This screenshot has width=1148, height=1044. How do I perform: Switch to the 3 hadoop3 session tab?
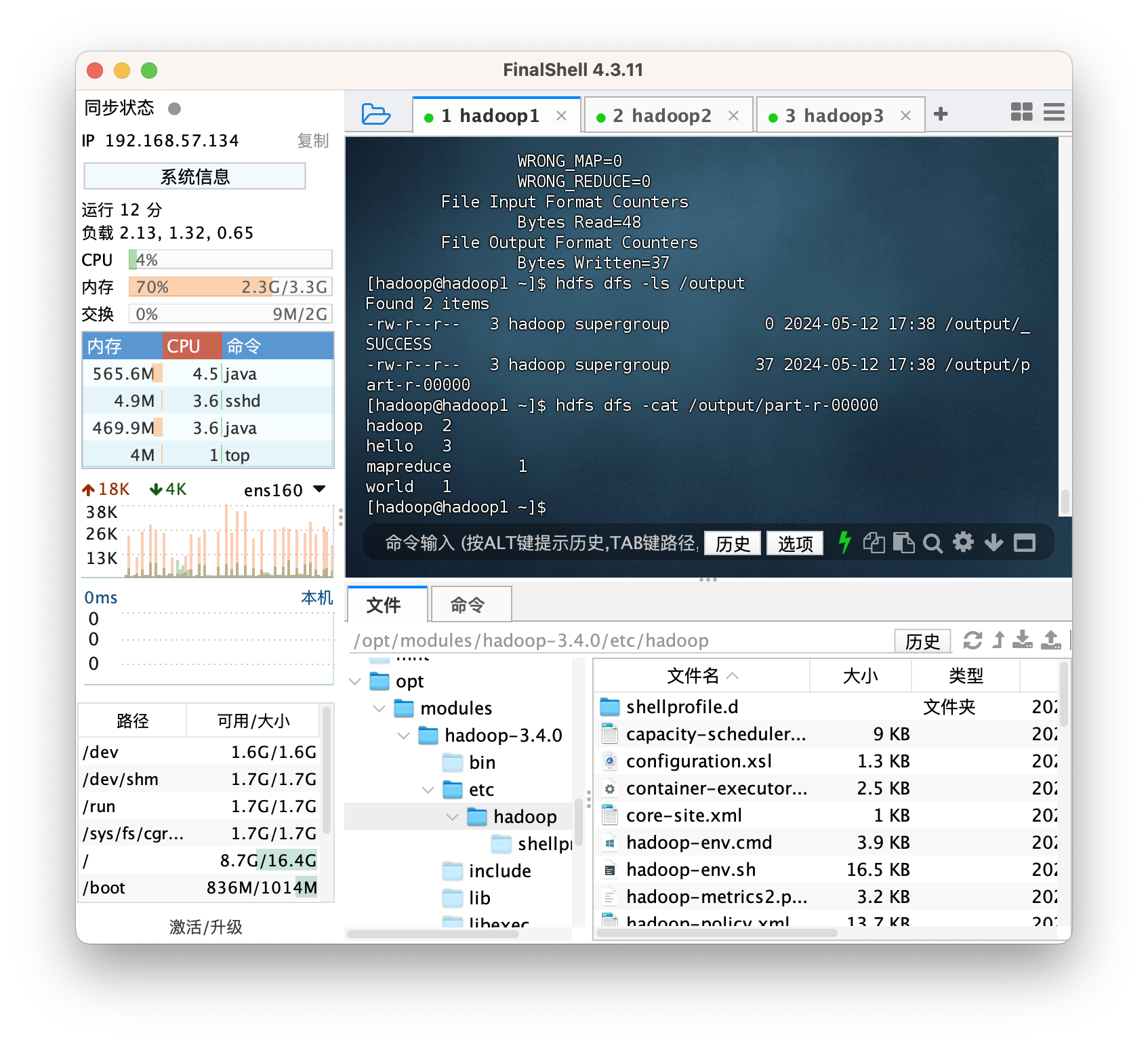pos(840,115)
